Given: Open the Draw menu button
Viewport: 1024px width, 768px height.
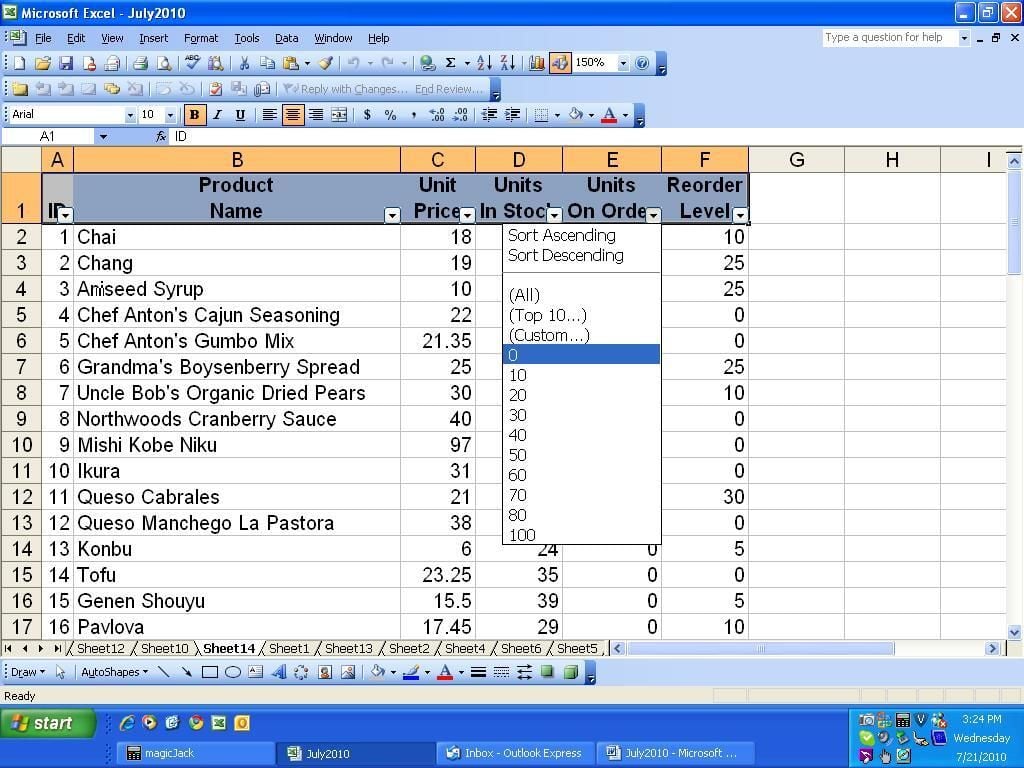Looking at the screenshot, I should click(27, 672).
